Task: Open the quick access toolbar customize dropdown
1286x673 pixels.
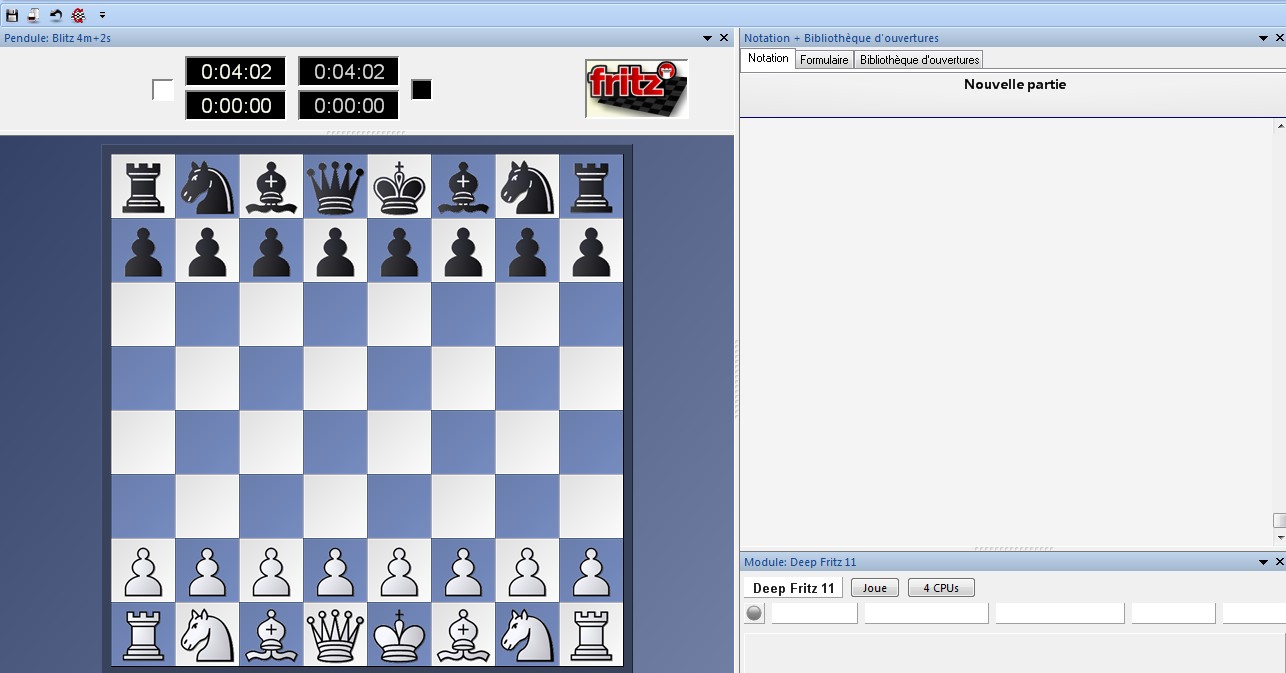Action: pos(102,15)
